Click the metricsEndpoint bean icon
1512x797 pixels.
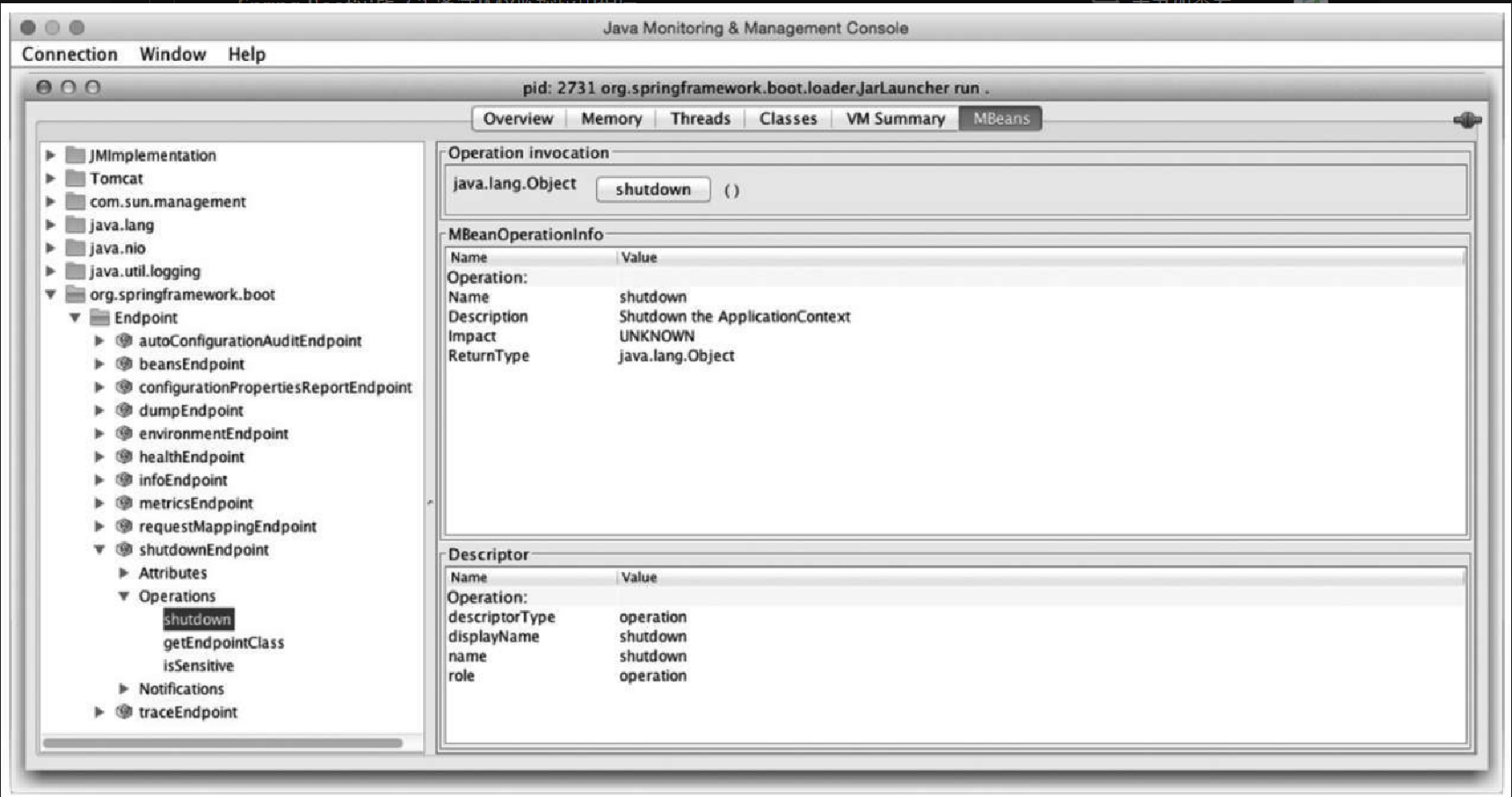[x=124, y=503]
